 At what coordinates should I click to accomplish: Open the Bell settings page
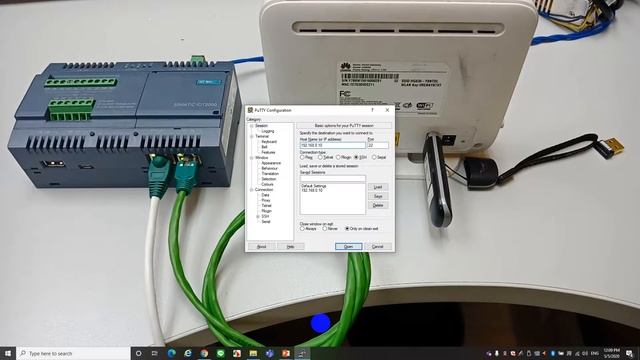click(x=264, y=147)
